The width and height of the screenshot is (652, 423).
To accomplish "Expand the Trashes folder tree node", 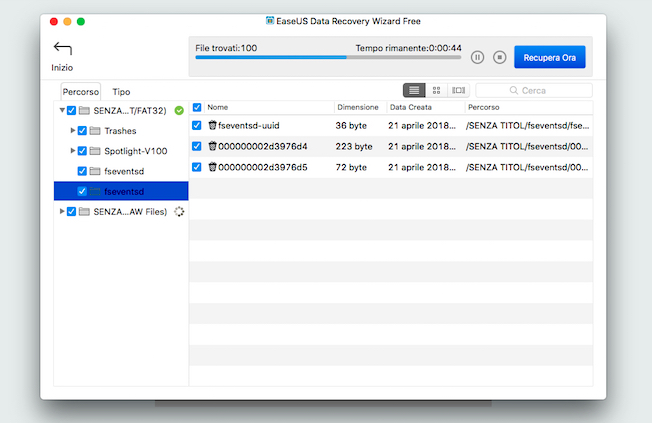I will point(72,131).
